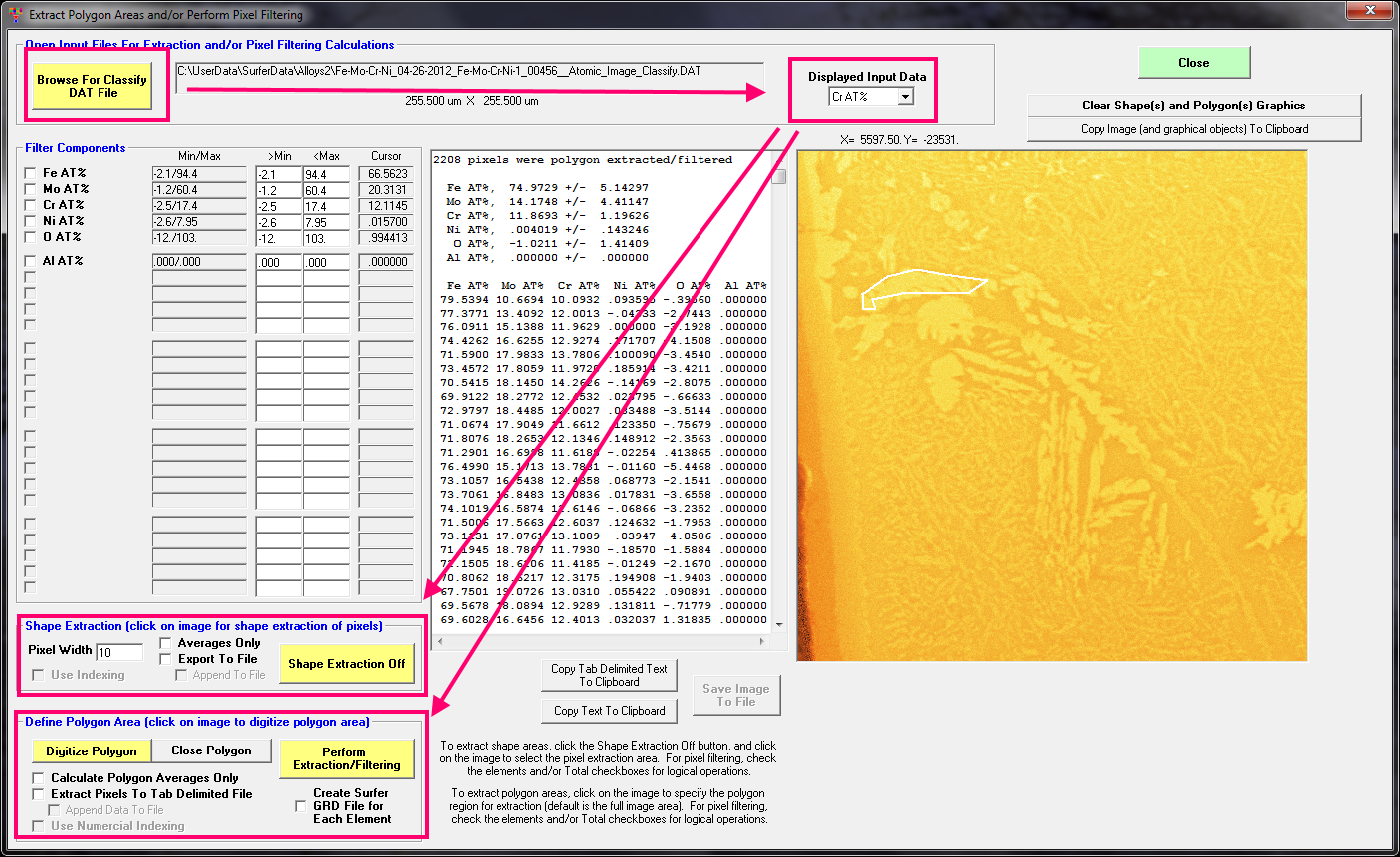
Task: Click the Close Polygon button
Action: tap(211, 750)
